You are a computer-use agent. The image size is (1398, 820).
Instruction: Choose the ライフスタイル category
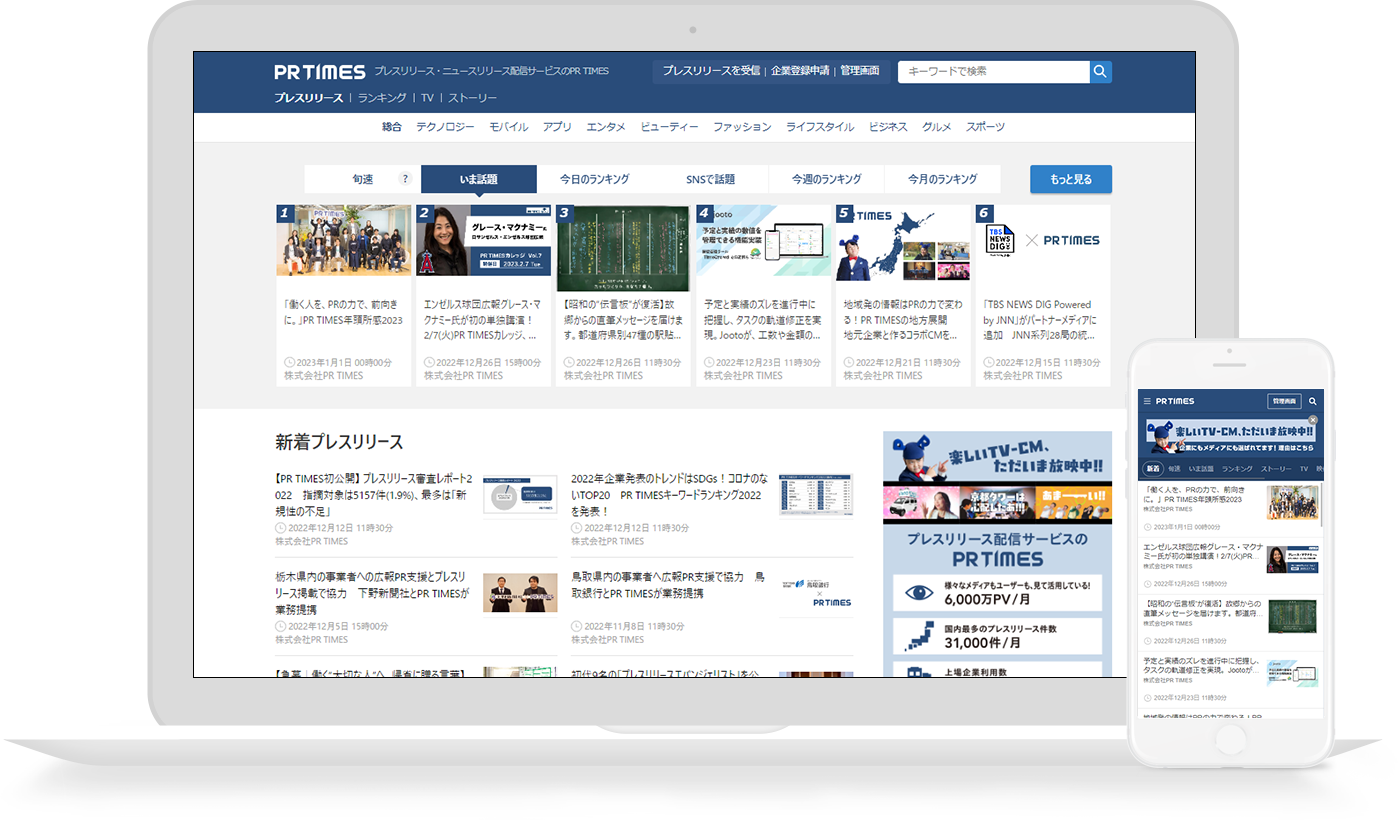coord(820,127)
